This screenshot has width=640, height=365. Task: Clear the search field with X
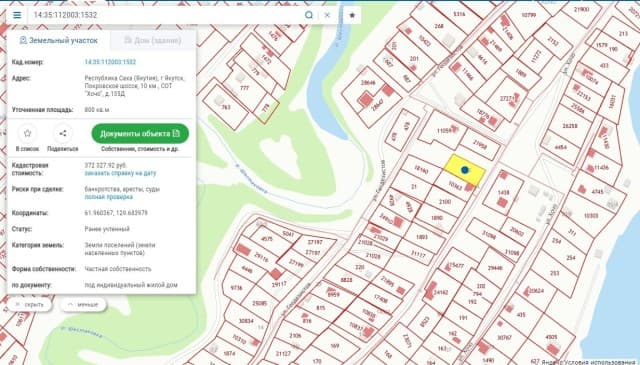(327, 15)
